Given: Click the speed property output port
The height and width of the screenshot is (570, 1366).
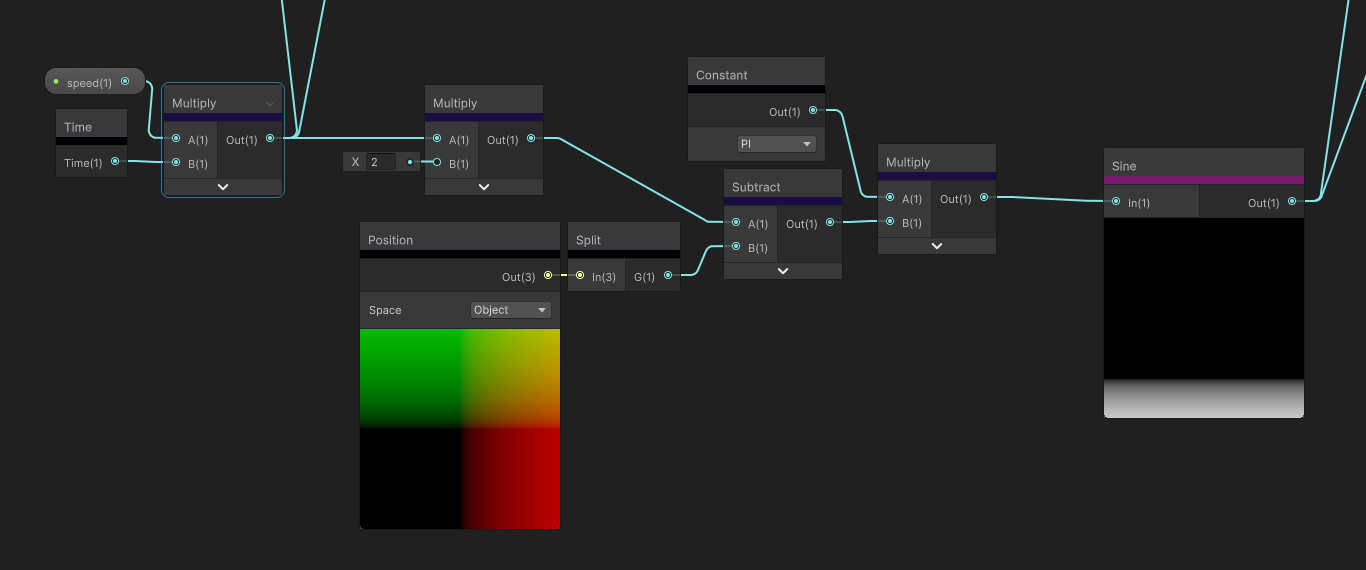Looking at the screenshot, I should [125, 82].
